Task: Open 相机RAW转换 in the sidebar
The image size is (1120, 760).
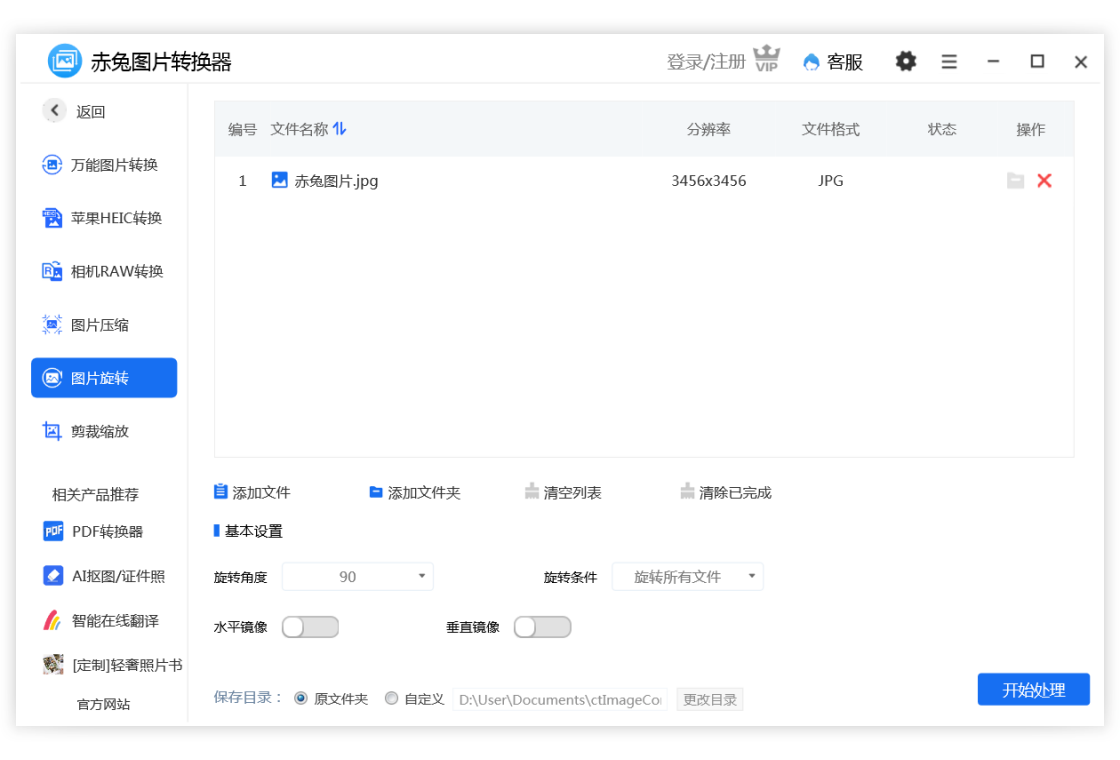Action: point(104,271)
